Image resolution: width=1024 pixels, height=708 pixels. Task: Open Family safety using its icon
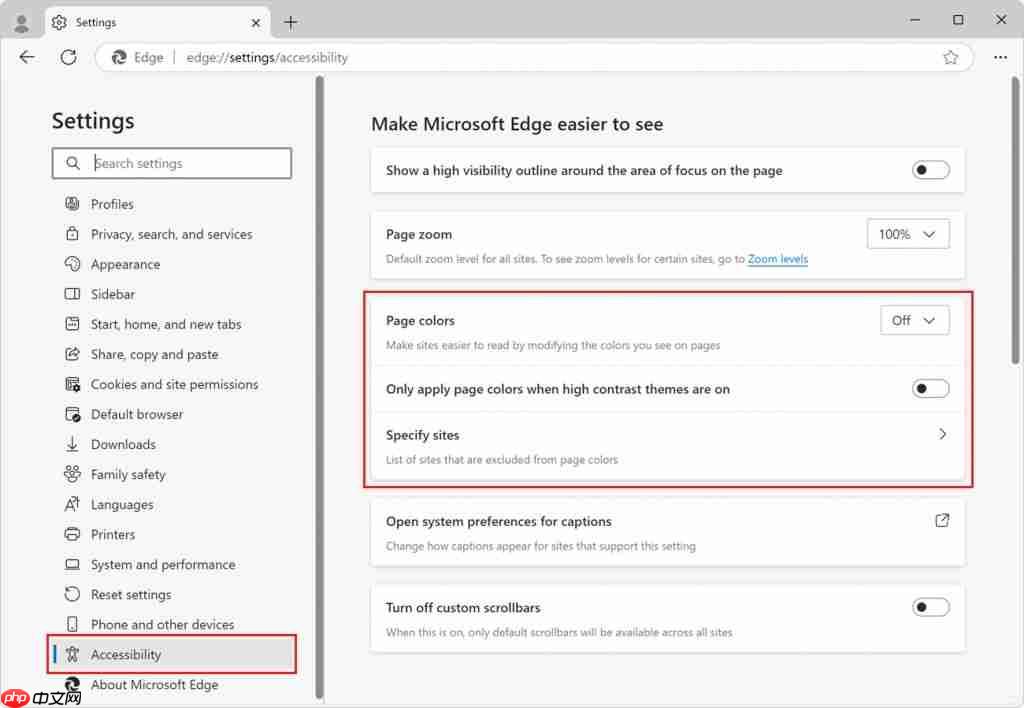point(73,474)
